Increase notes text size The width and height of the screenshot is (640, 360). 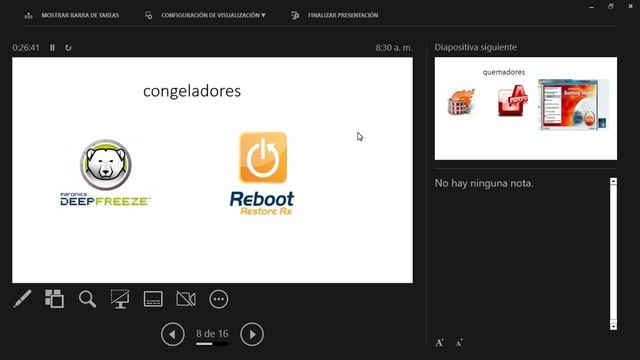click(x=440, y=343)
